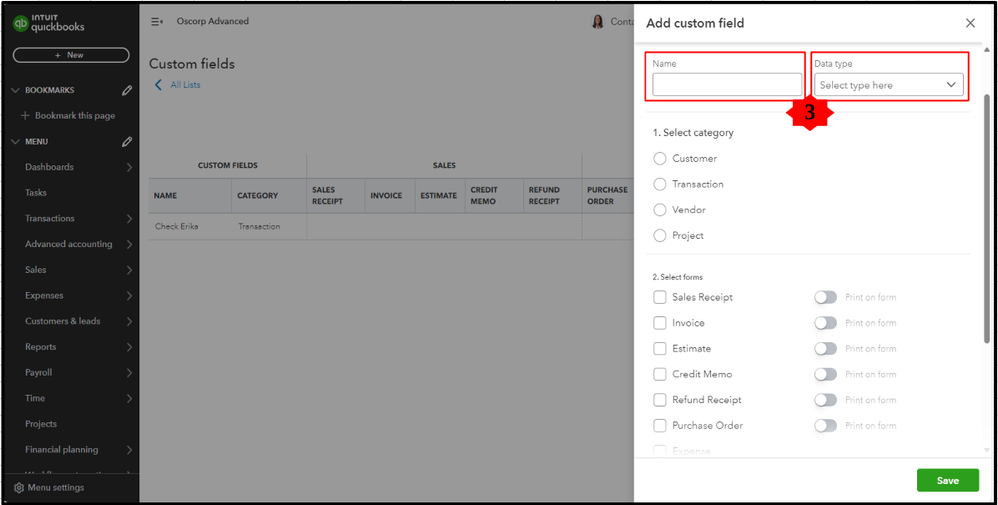Click the New button
This screenshot has width=998, height=505.
pyautogui.click(x=71, y=55)
